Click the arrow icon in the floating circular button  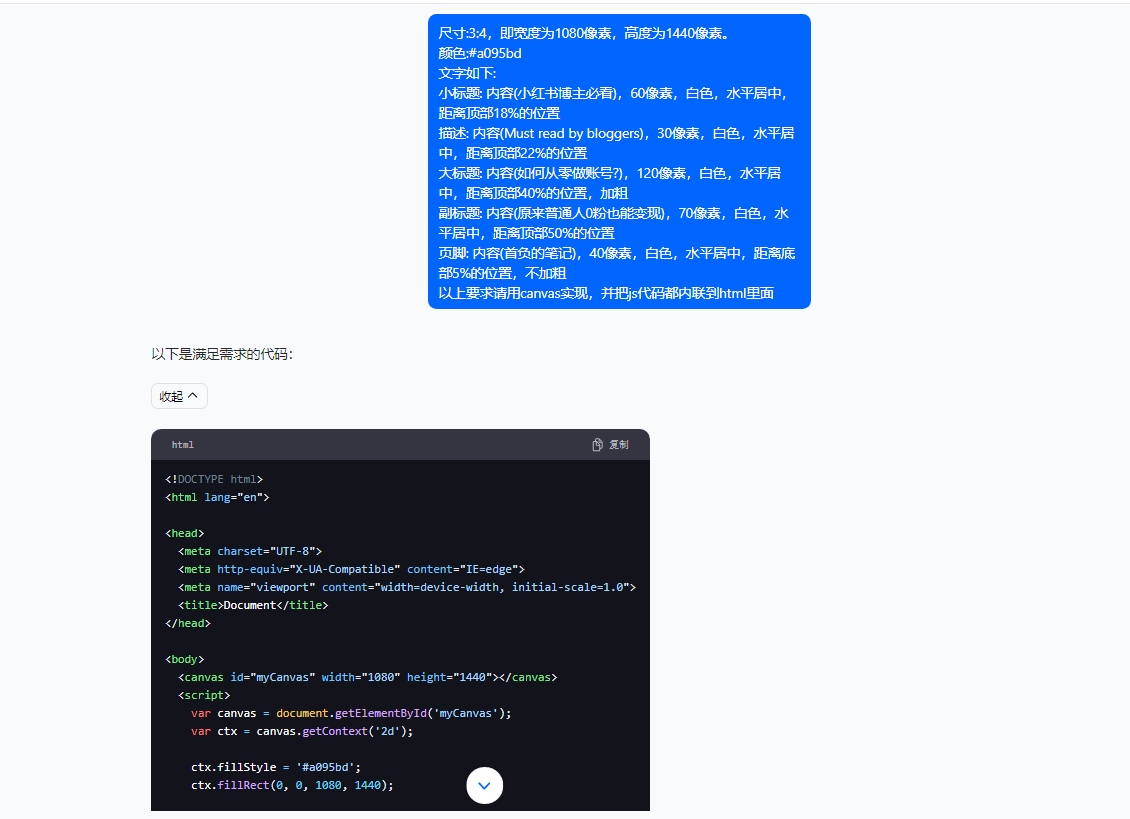point(484,786)
